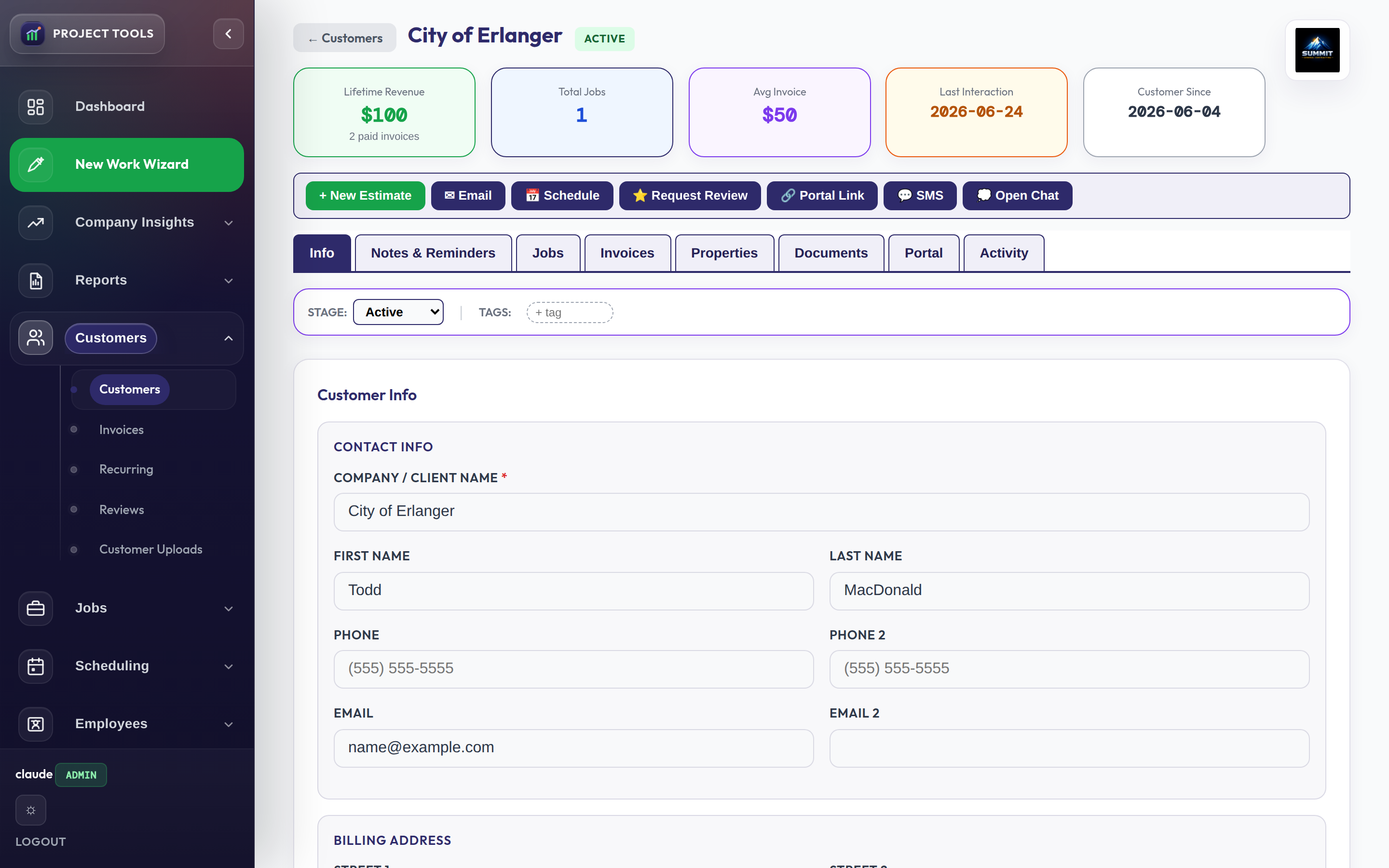The height and width of the screenshot is (868, 1389).
Task: Switch to the Properties tab
Action: click(724, 253)
